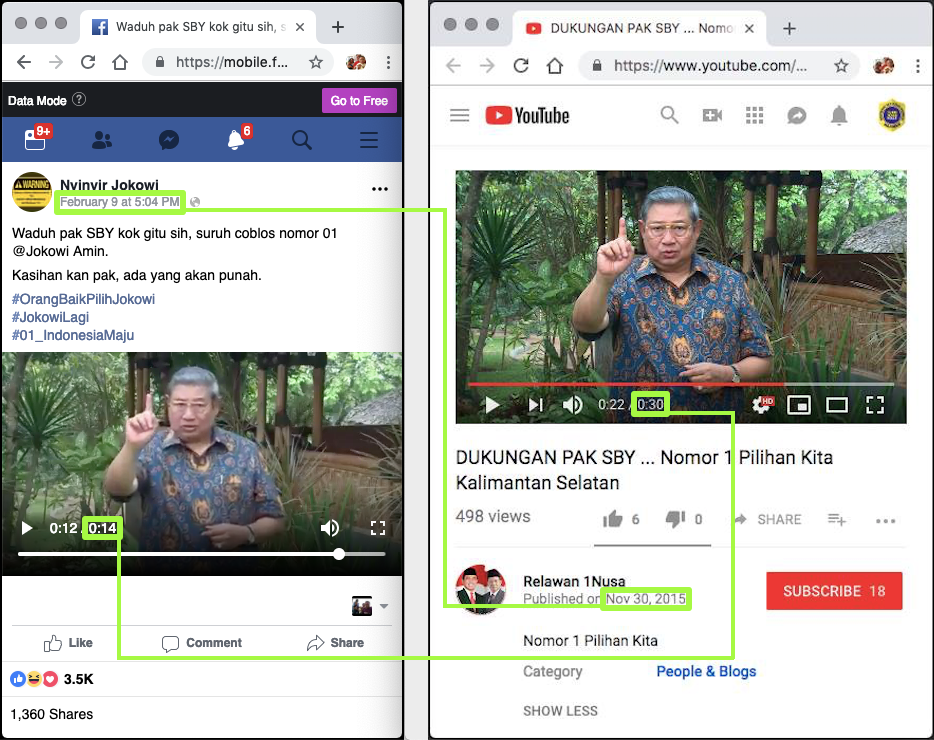This screenshot has width=934, height=740.
Task: Click YouTube search magnifier icon
Action: pyautogui.click(x=669, y=116)
